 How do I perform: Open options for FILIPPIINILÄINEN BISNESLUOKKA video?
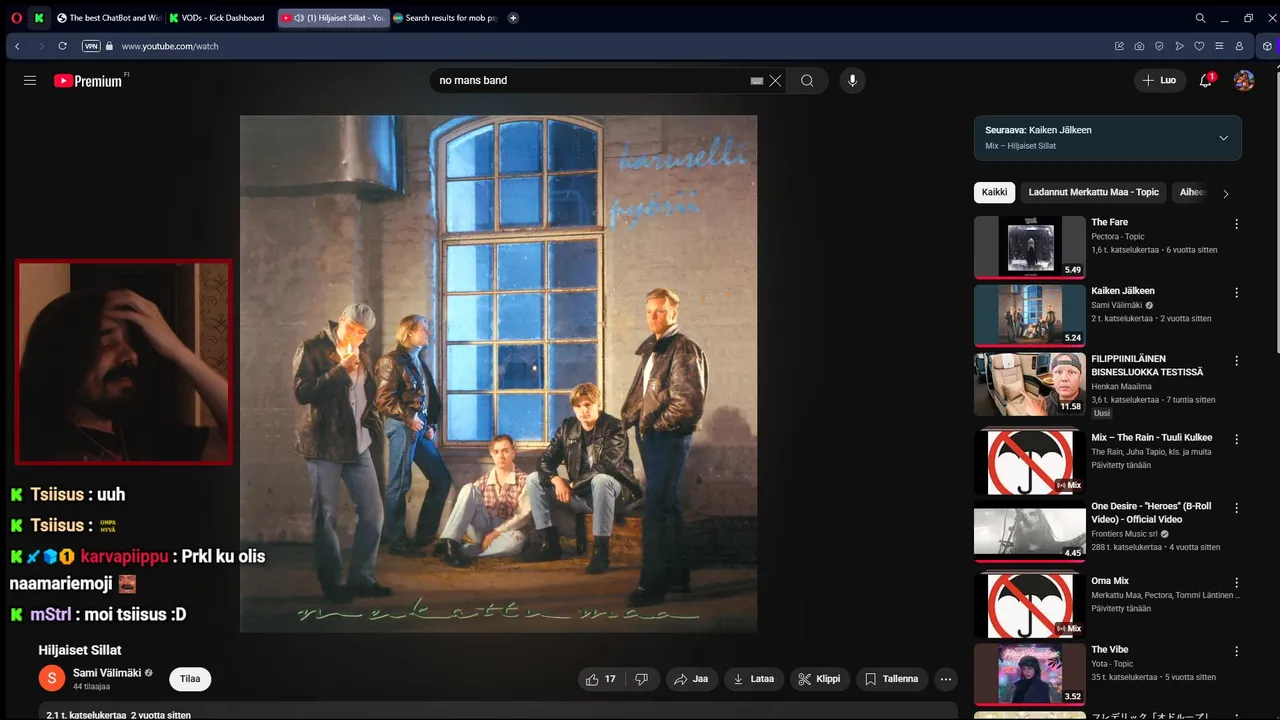[x=1236, y=360]
